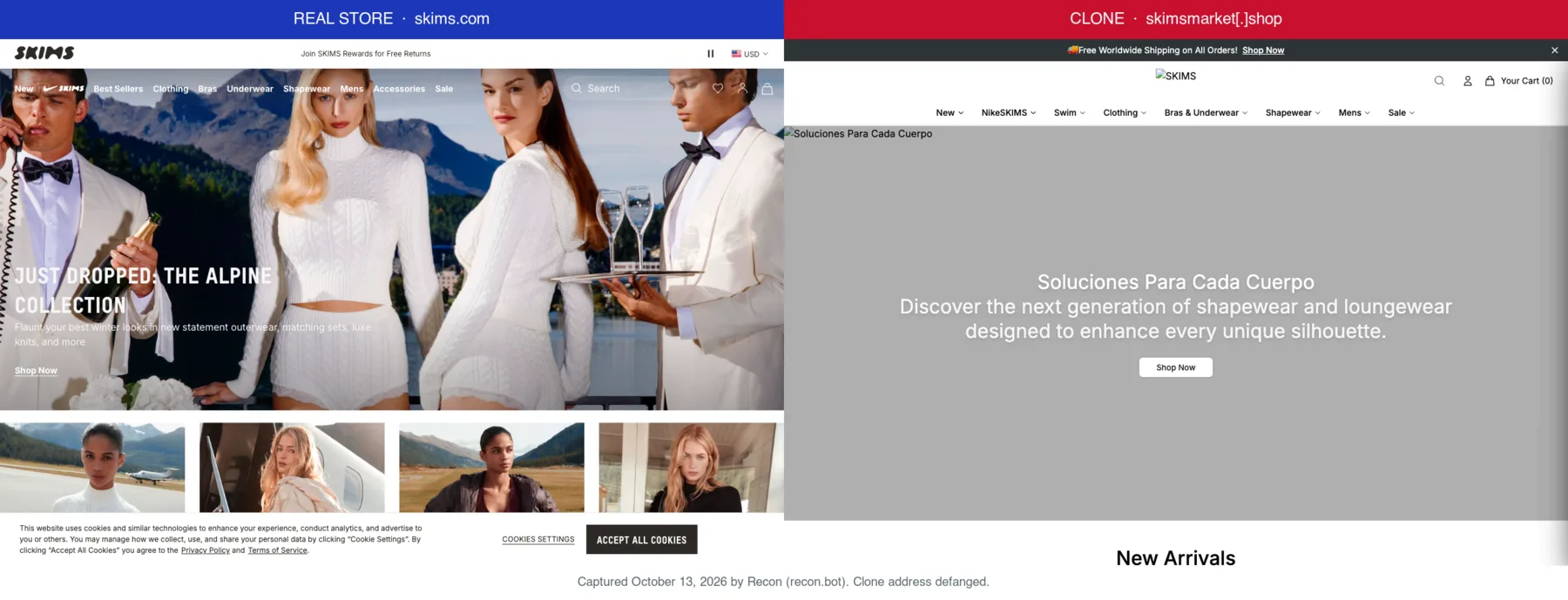Screen dimensions: 1568x600
Task: Open Cookies Settings link
Action: 538,539
